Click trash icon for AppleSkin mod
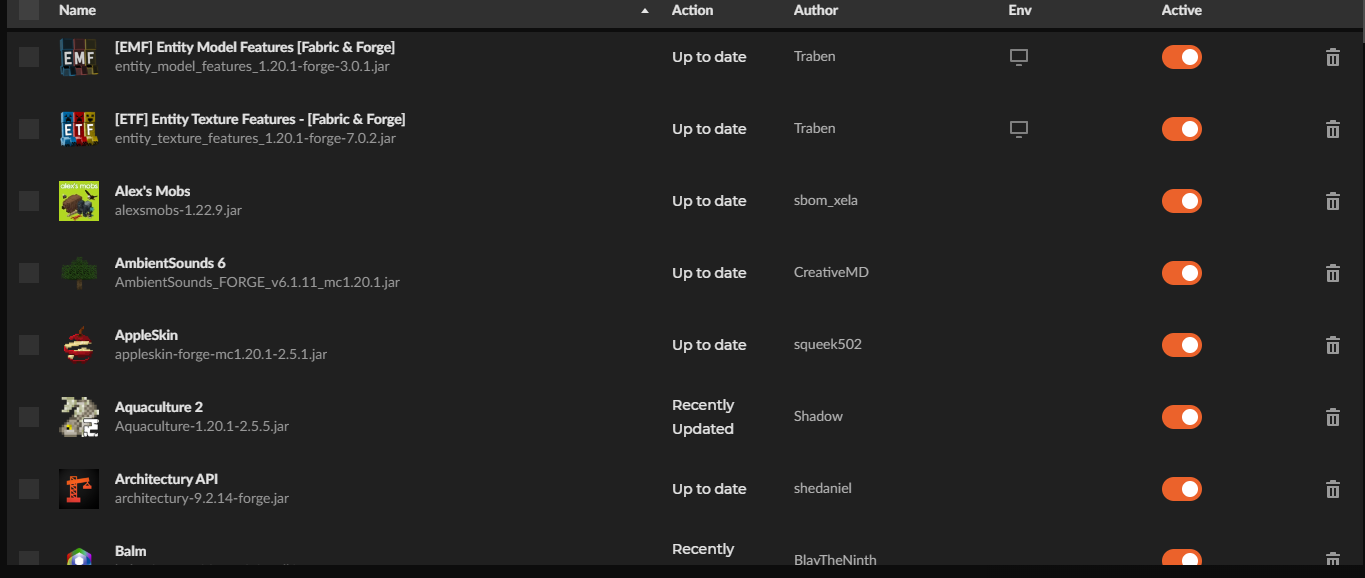Viewport: 1365px width, 578px height. pos(1332,345)
